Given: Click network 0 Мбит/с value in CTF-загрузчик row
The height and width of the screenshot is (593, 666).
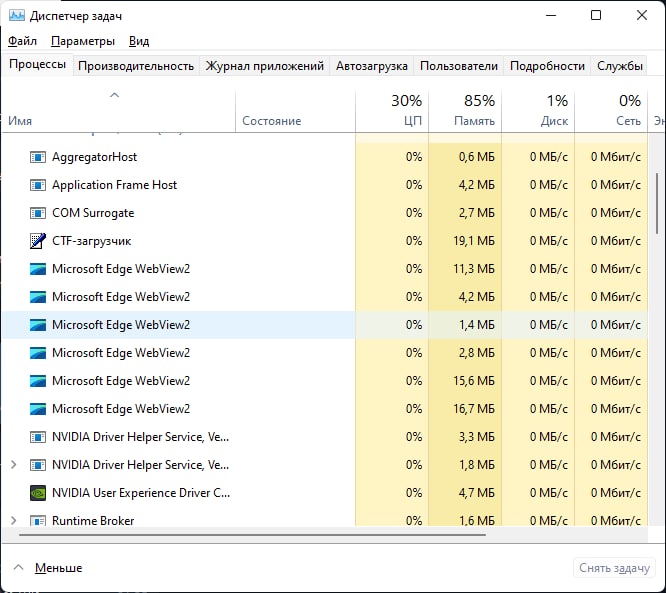Looking at the screenshot, I should [x=616, y=241].
